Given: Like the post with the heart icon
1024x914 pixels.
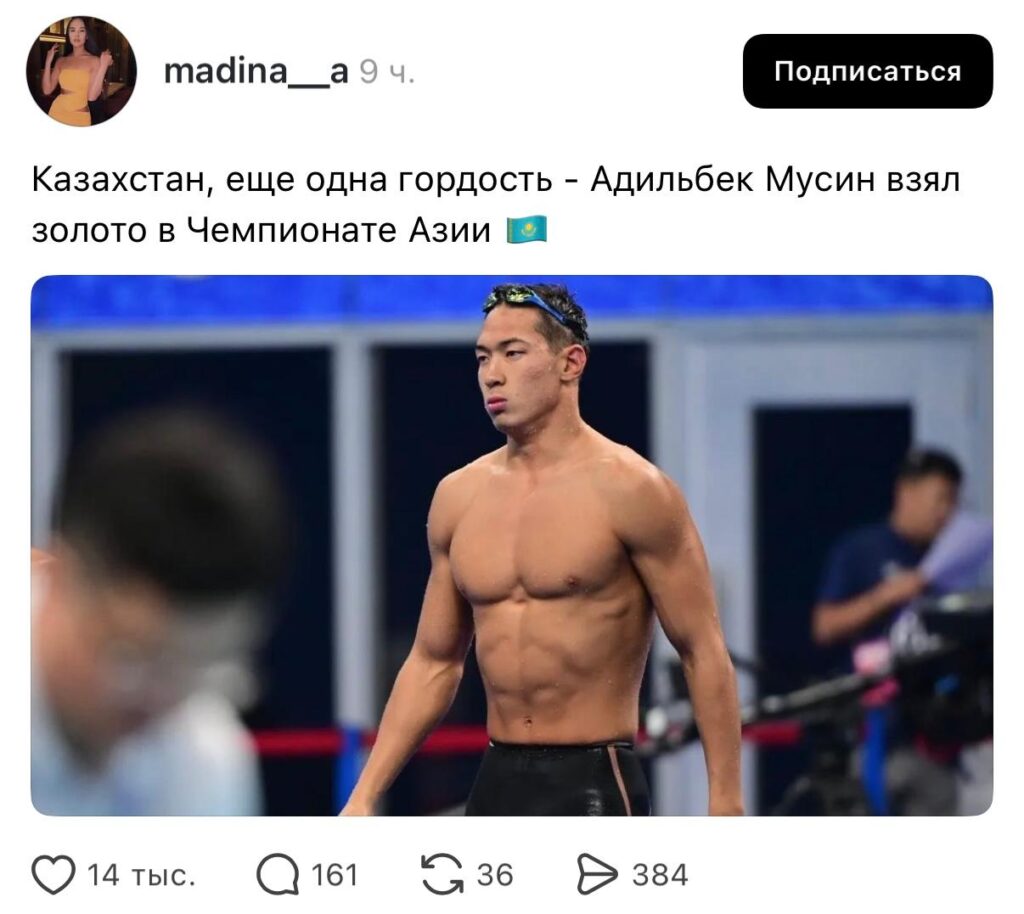Looking at the screenshot, I should [54, 875].
